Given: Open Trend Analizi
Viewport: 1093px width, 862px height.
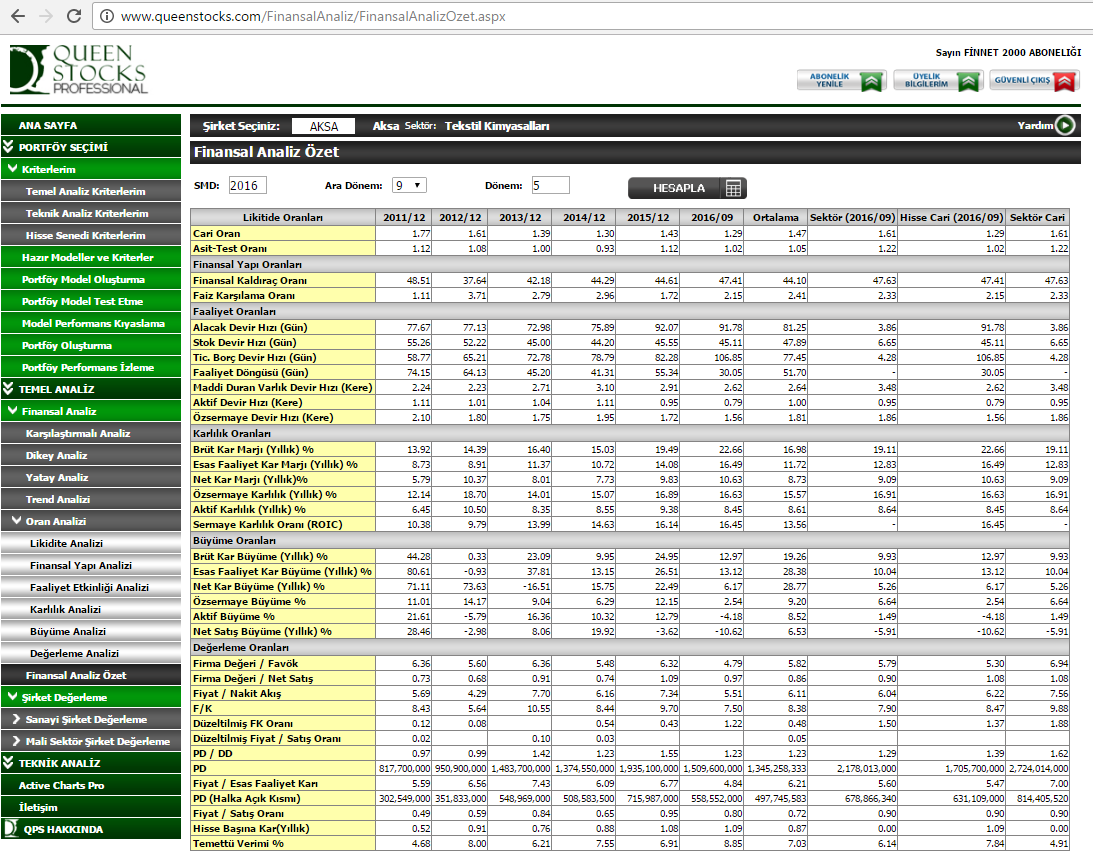Looking at the screenshot, I should 91,499.
